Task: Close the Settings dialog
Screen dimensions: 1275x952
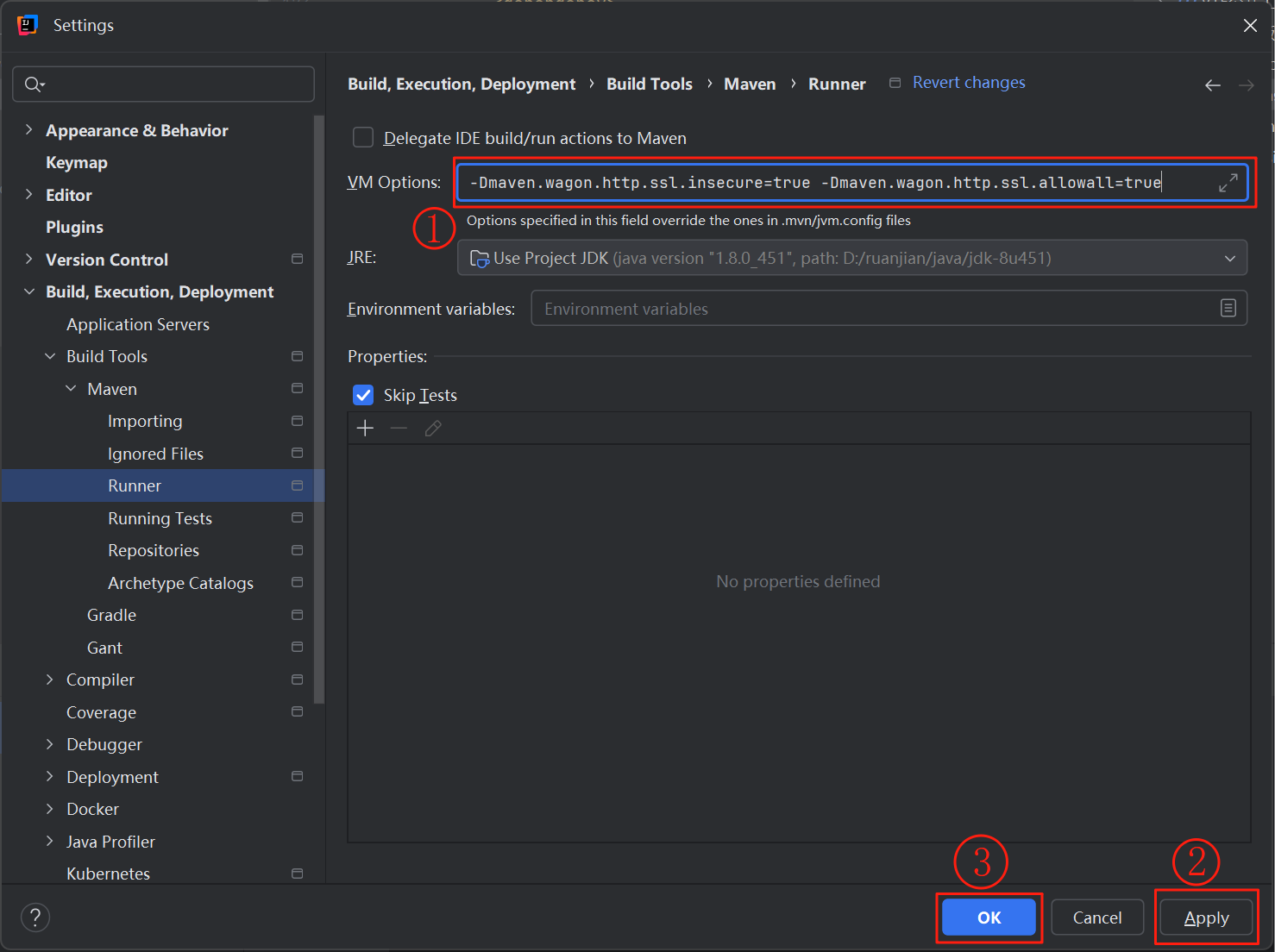Action: point(1250,26)
